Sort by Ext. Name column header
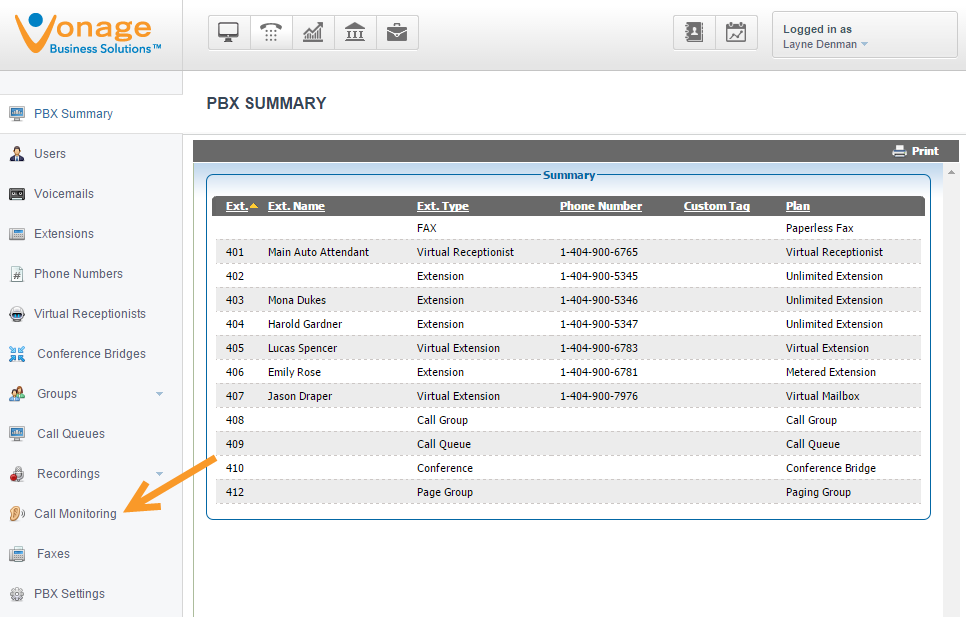 click(296, 206)
